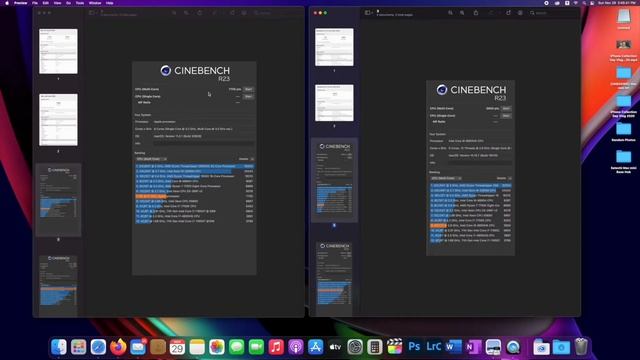Open the Trash in the Dock
Image resolution: width=640 pixels, height=360 pixels.
pos(581,347)
